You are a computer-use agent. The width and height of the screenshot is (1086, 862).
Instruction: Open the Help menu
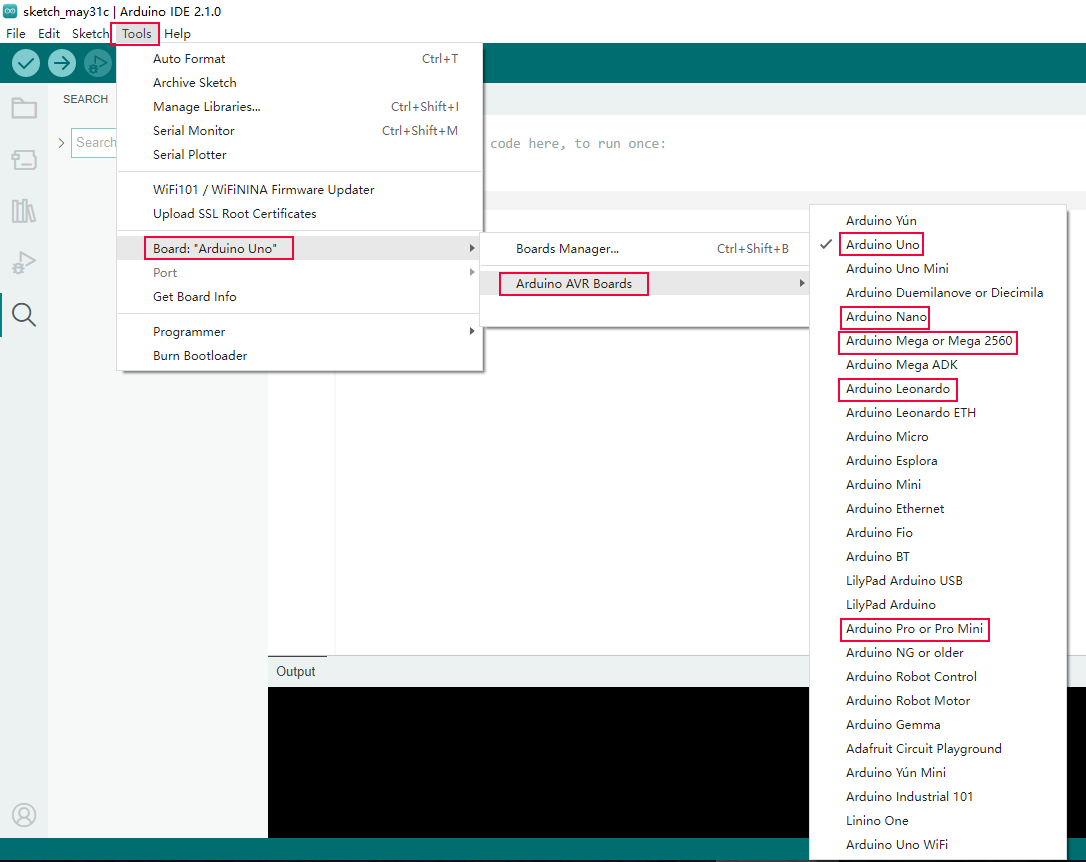(177, 33)
